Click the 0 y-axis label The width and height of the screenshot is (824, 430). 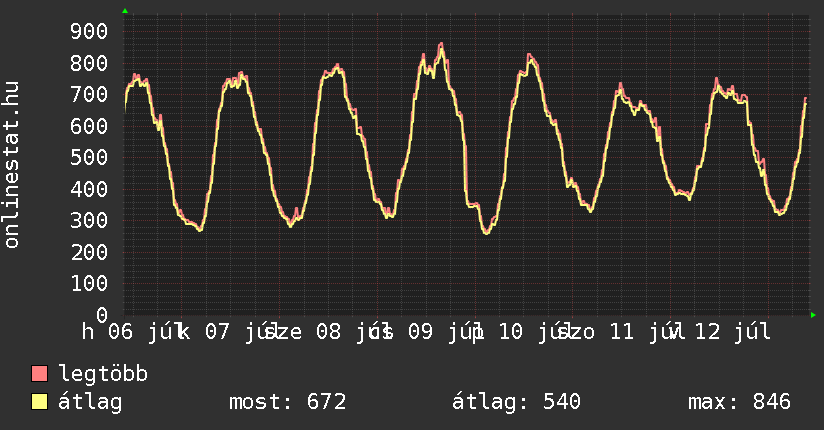pyautogui.click(x=102, y=315)
